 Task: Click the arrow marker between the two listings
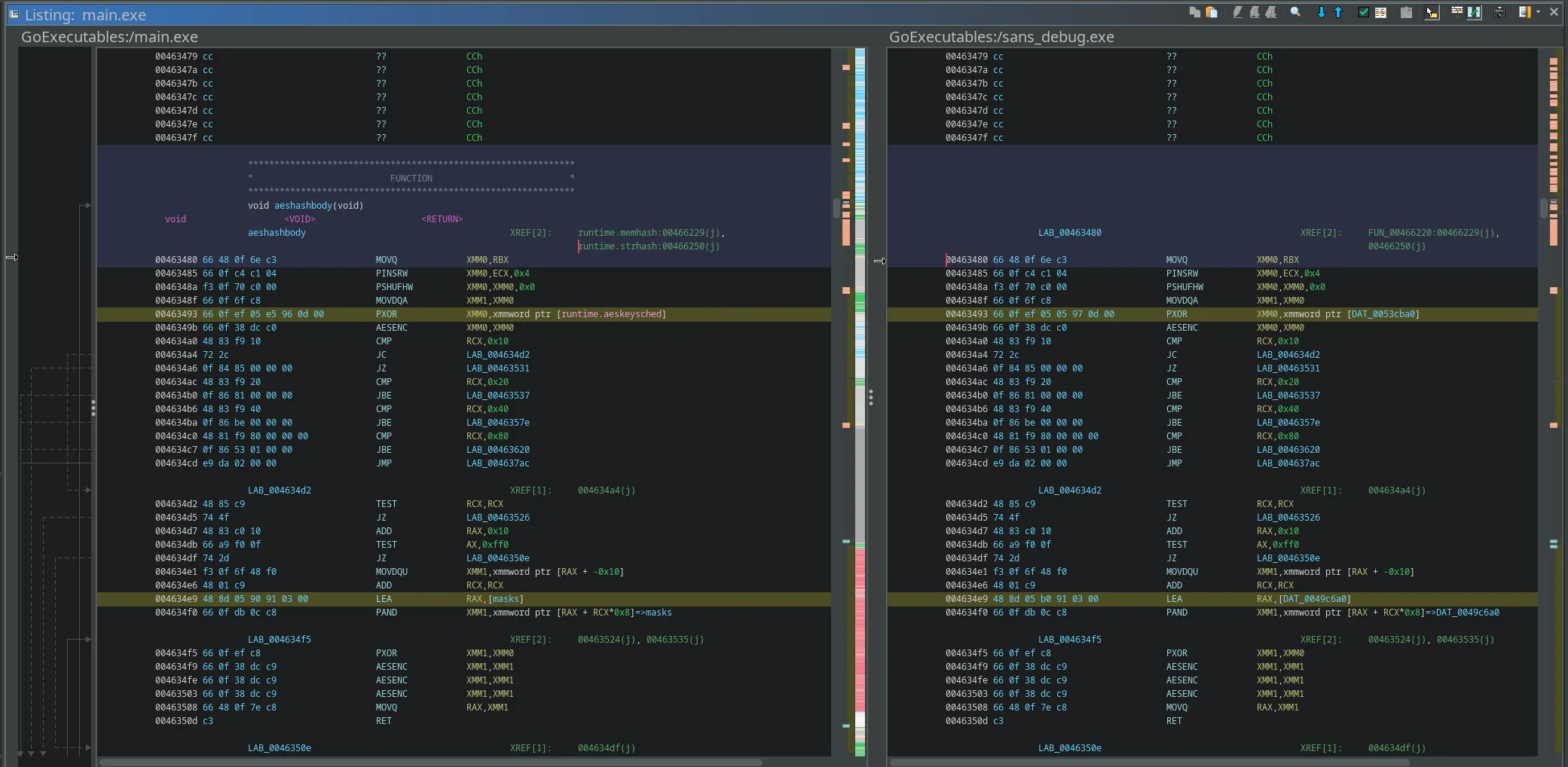(879, 261)
